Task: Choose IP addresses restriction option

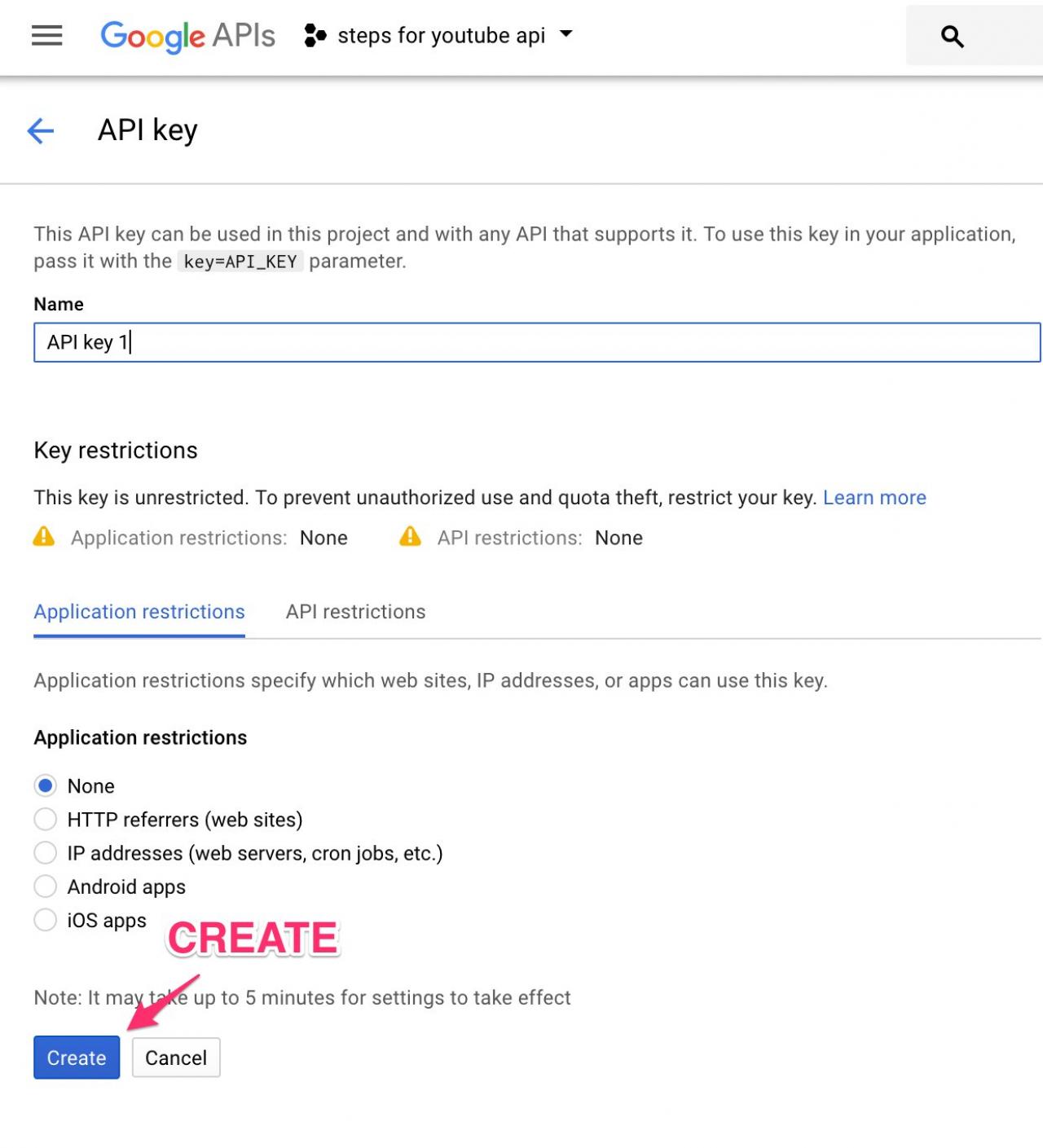Action: 46,853
